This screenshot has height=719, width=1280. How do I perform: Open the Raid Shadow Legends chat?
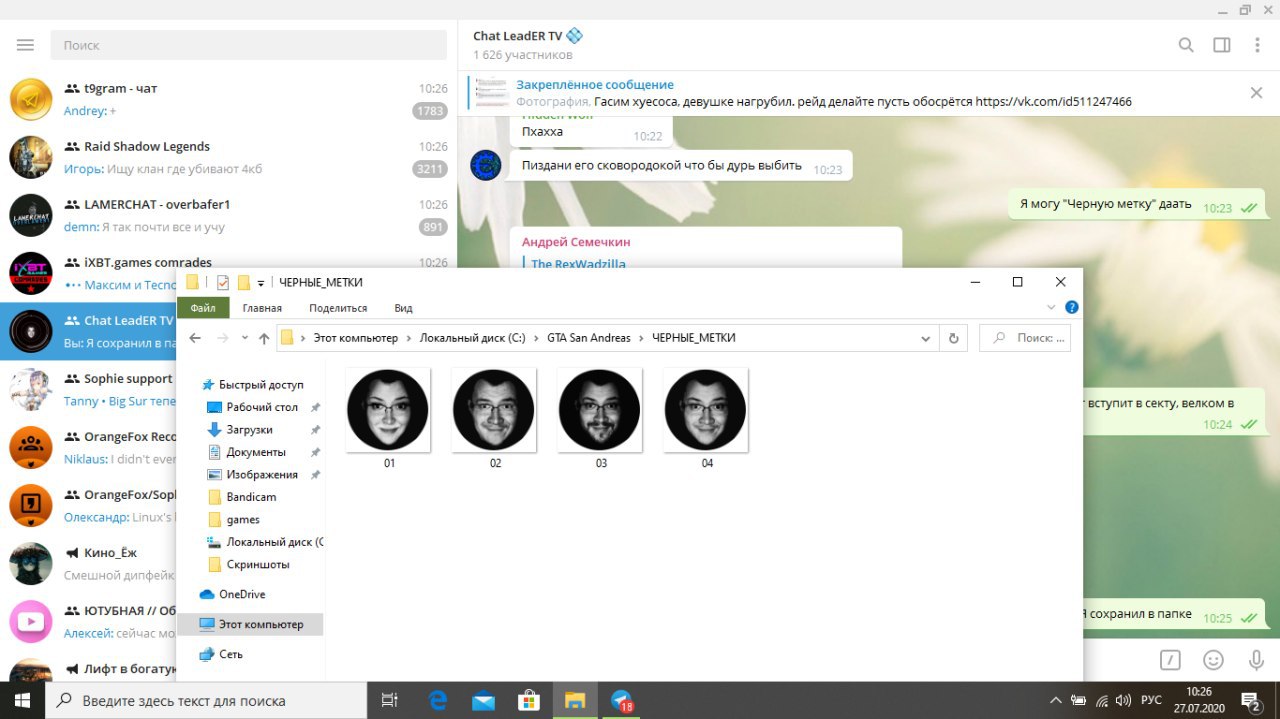(229, 158)
